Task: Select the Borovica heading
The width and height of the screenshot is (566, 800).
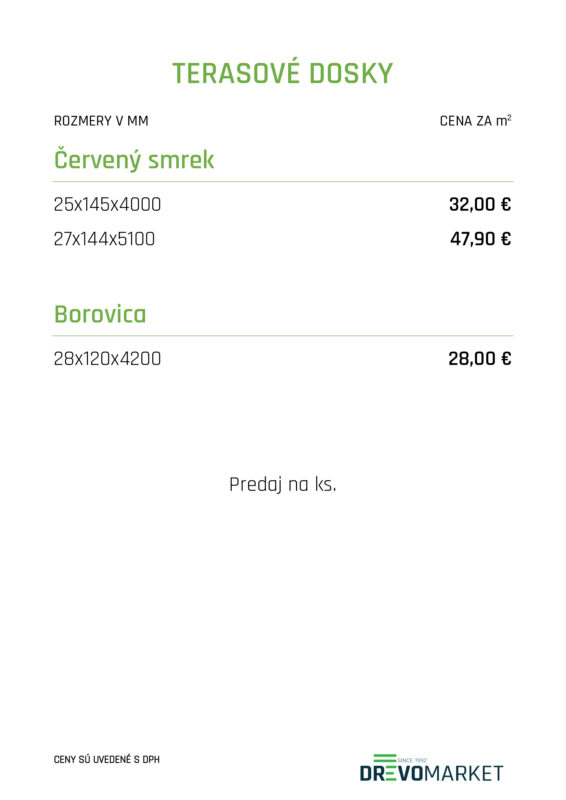Action: [100, 314]
